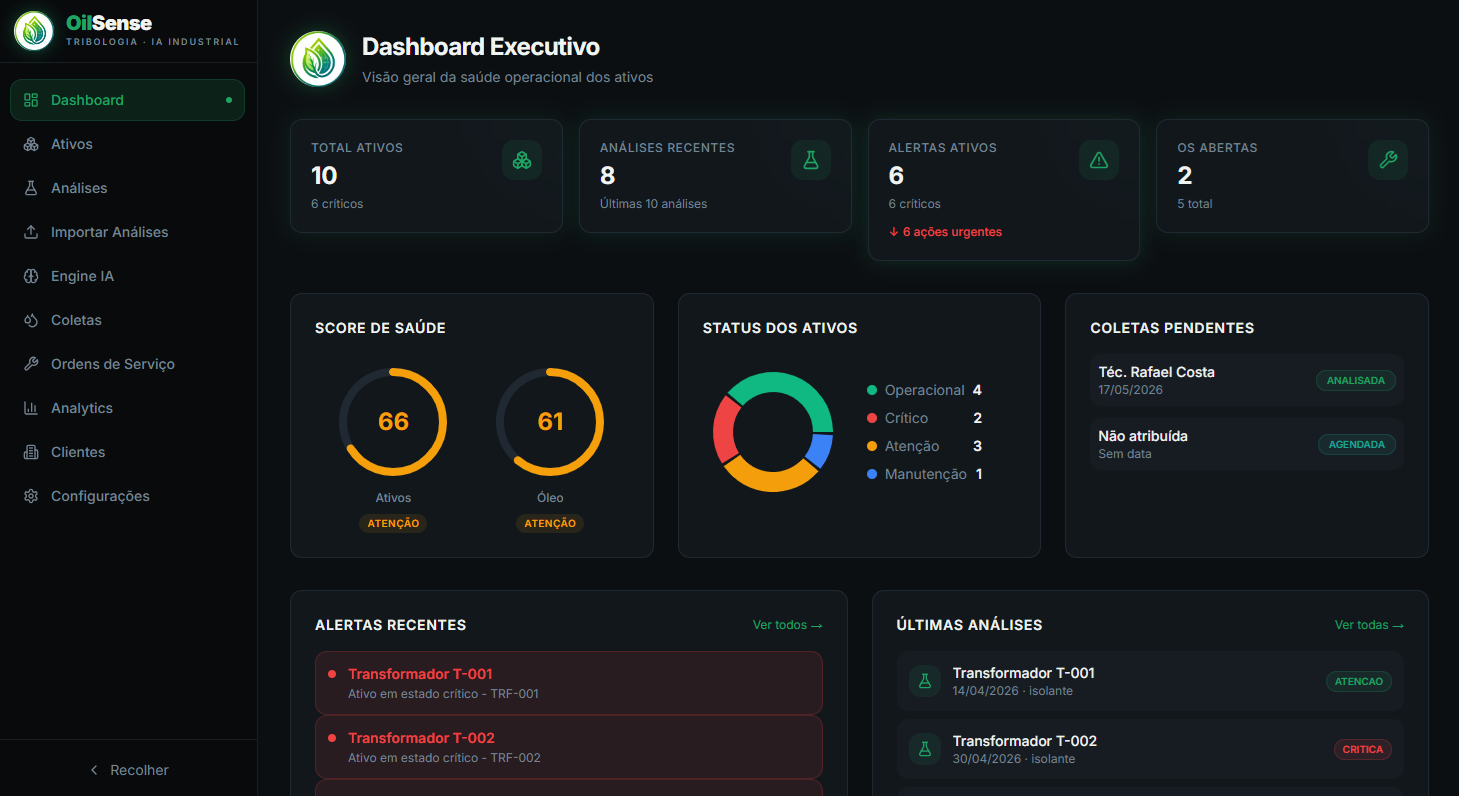Go to Ativos in the sidebar
1459x796 pixels.
click(127, 144)
